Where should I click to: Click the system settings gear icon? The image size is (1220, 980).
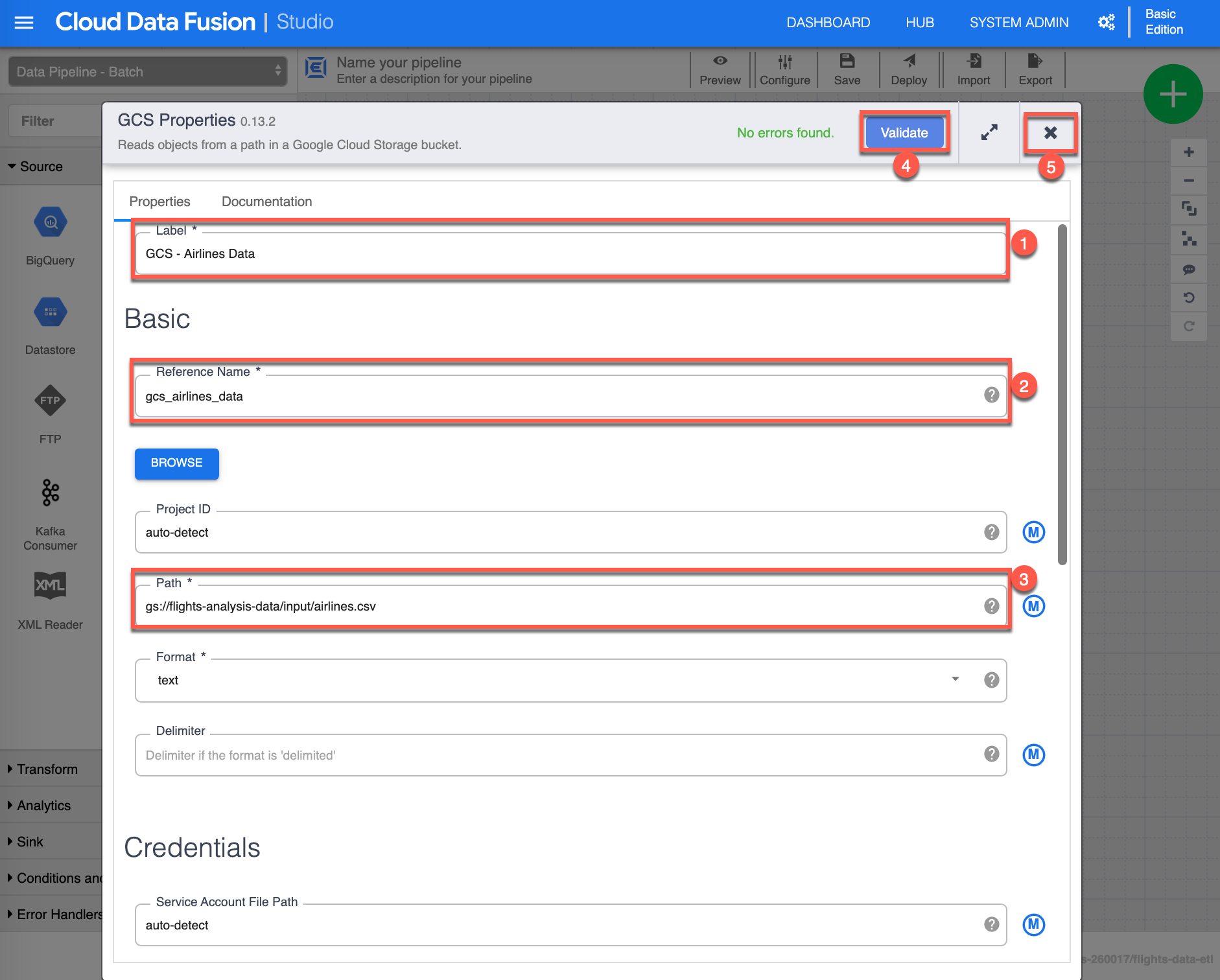click(1106, 23)
